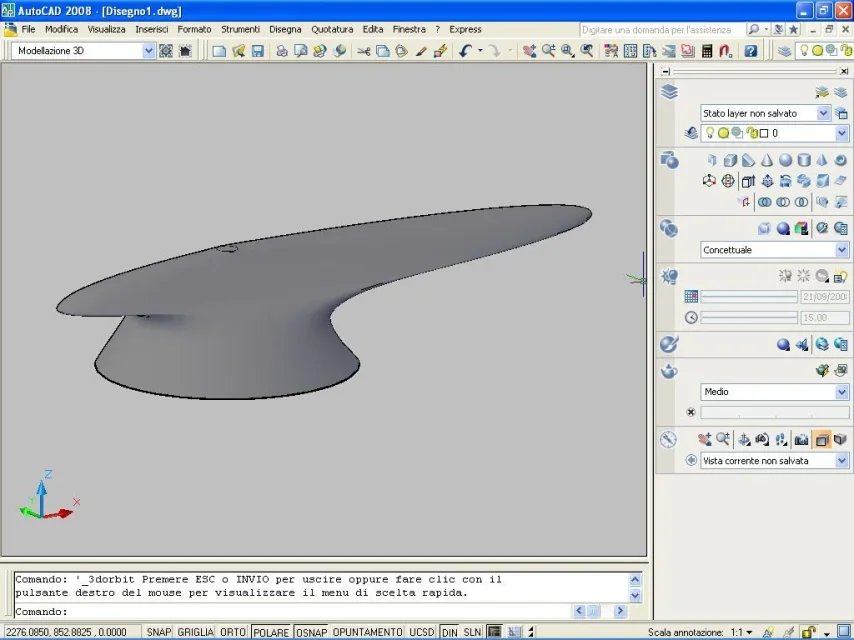Image resolution: width=854 pixels, height=640 pixels.
Task: Click the Finestra menu label
Action: click(x=409, y=29)
